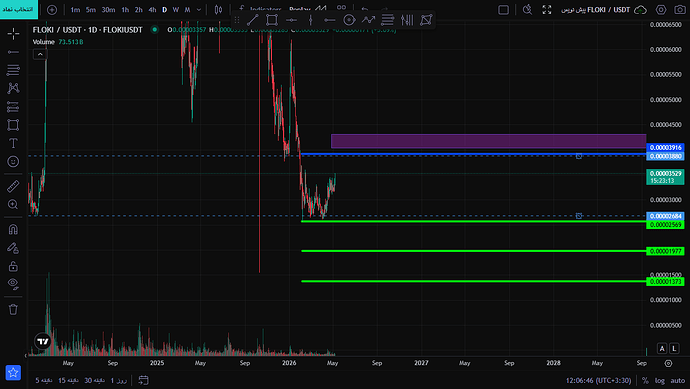Open timezone 12:06:46 (UTC+3:30) menu
Viewport: 690px width, 389px height.
point(598,381)
